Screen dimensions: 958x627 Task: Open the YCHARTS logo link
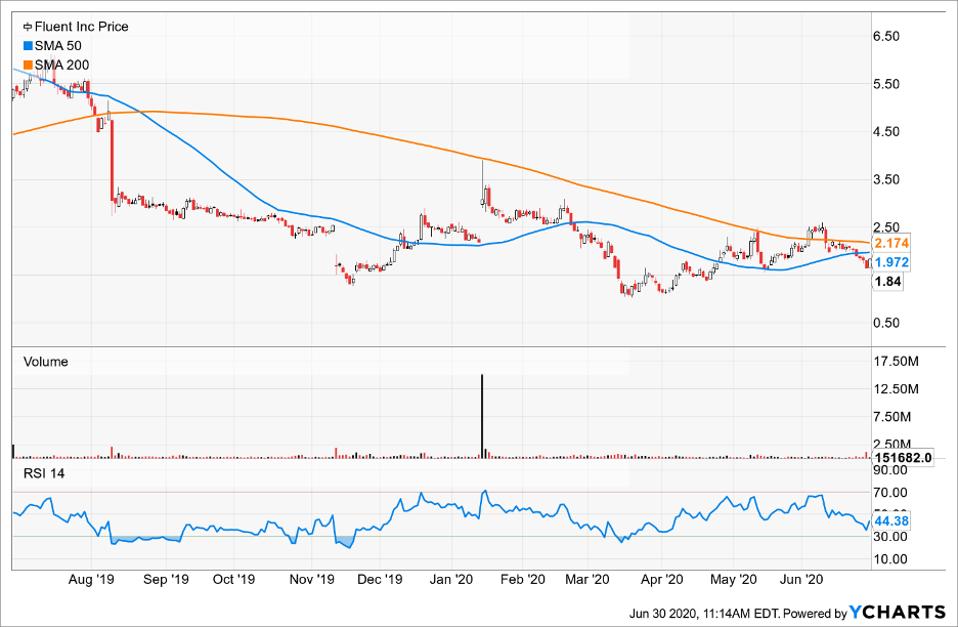coord(898,612)
